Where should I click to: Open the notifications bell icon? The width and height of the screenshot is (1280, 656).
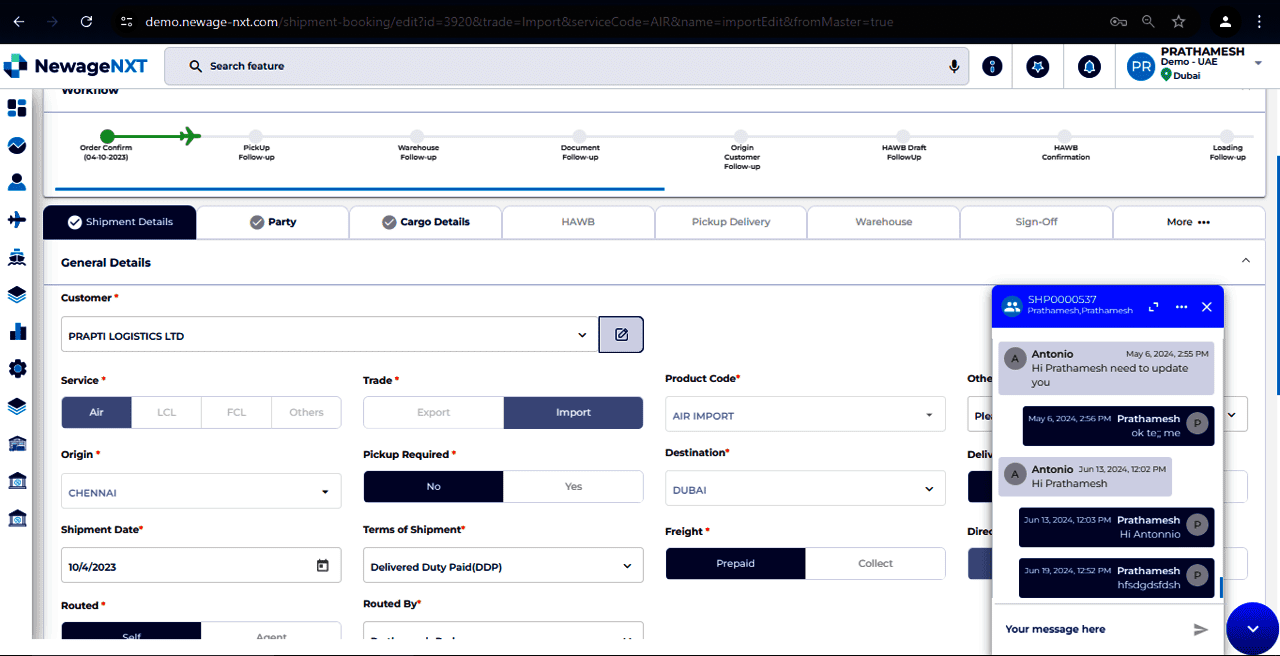point(1089,66)
